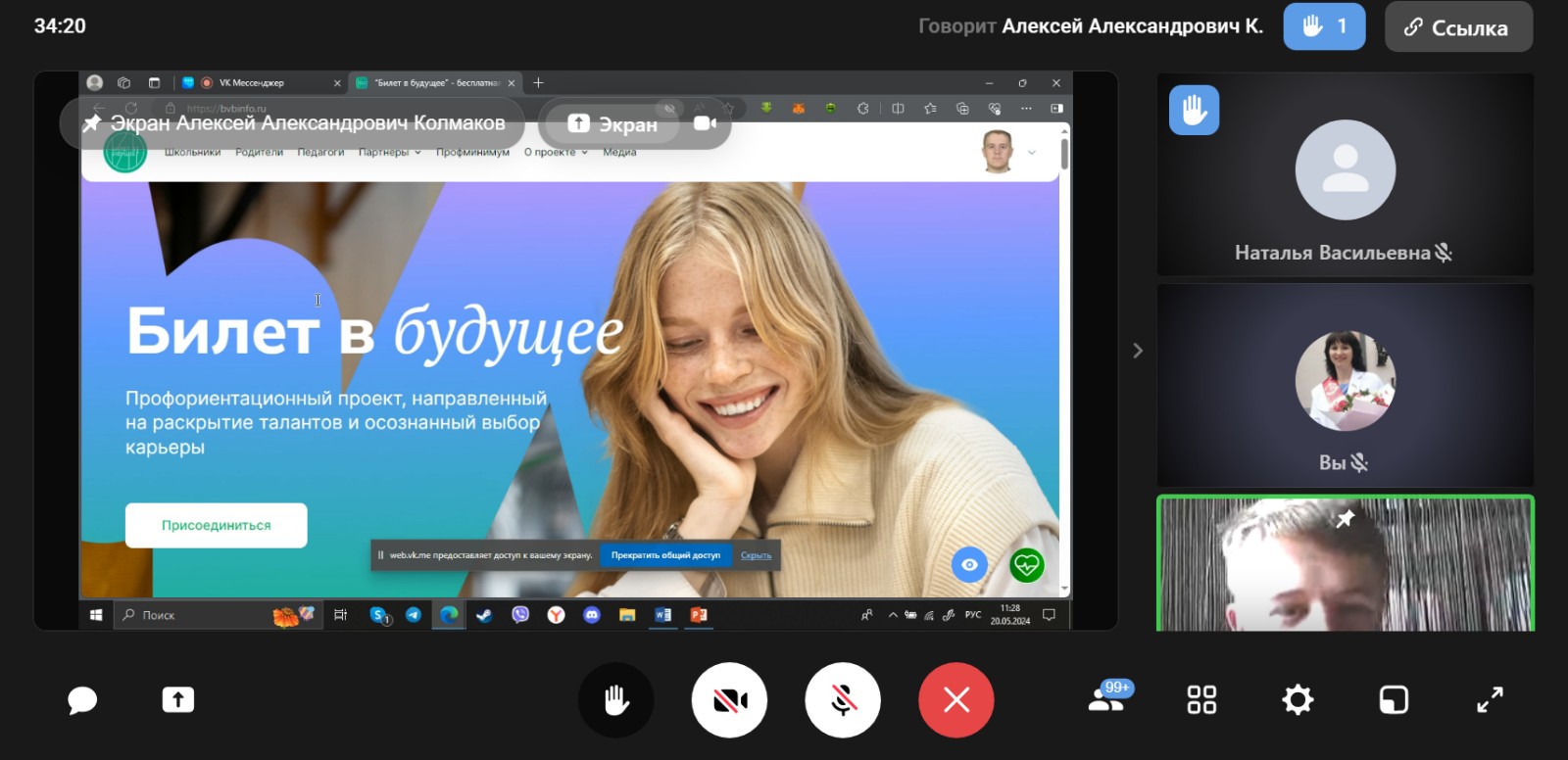Open Discord from the shared taskbar
The height and width of the screenshot is (760, 1568).
point(592,615)
